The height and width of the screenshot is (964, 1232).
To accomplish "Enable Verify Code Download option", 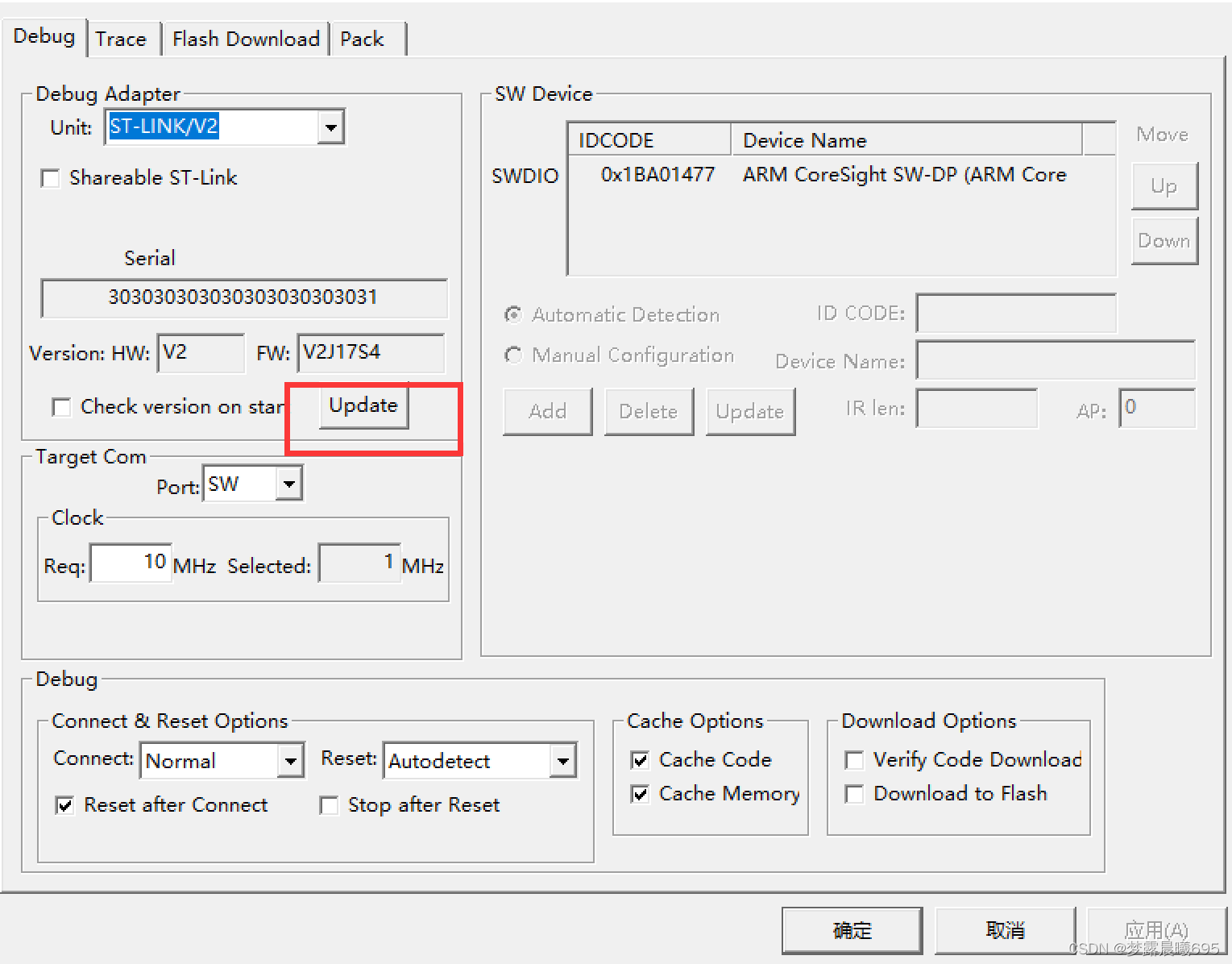I will pyautogui.click(x=854, y=759).
